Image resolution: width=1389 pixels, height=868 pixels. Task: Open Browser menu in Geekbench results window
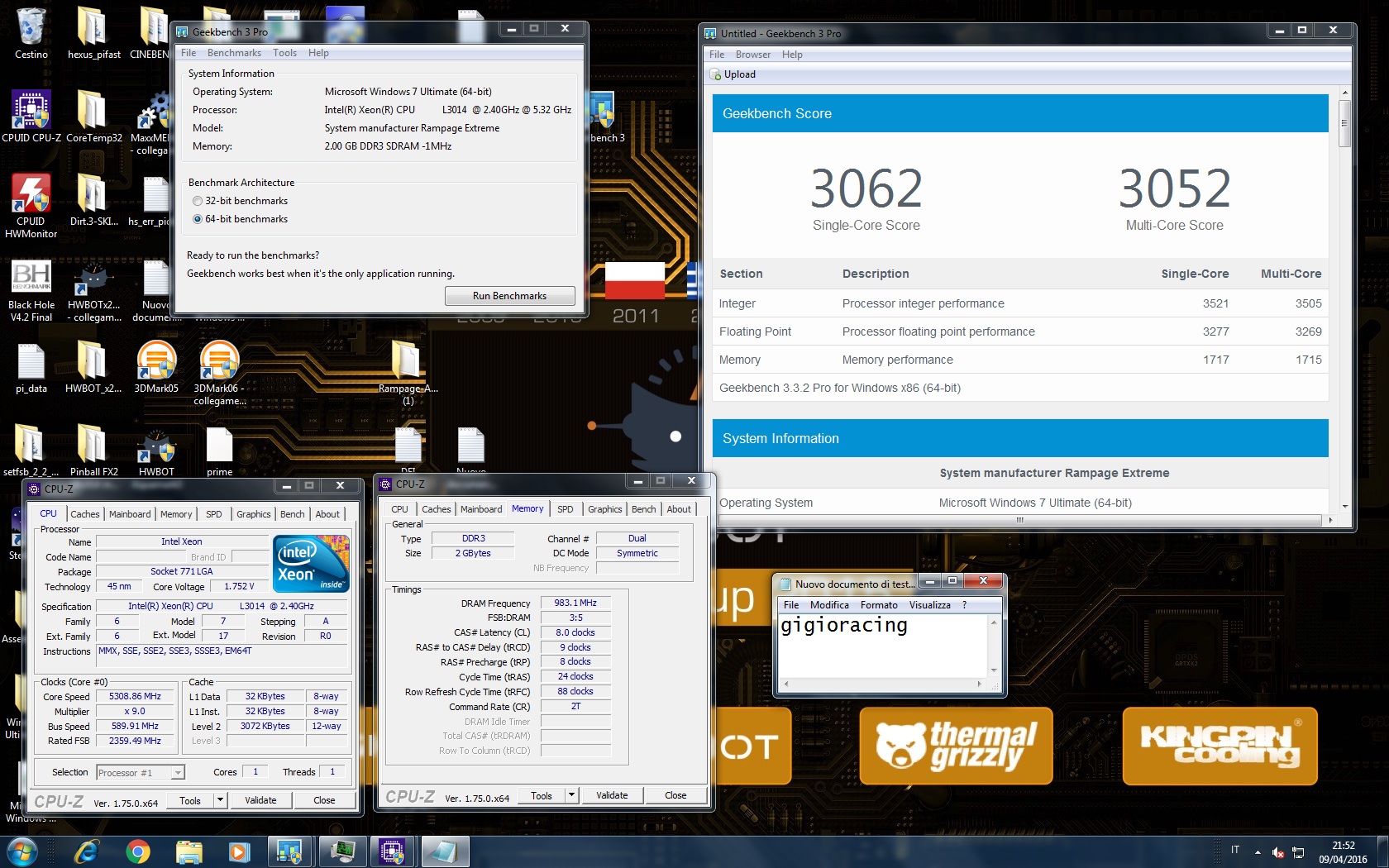[x=753, y=55]
